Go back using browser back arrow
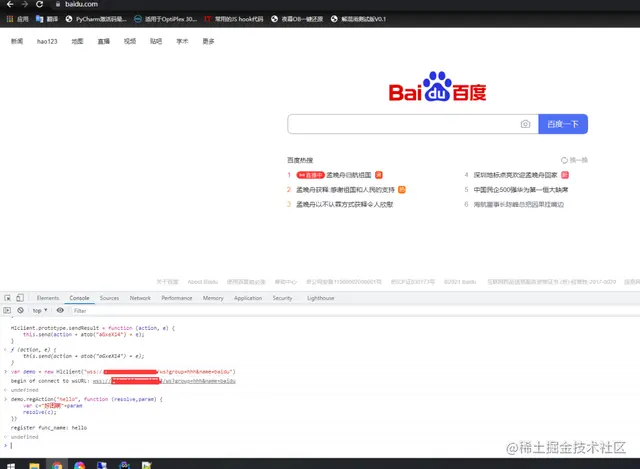 [10, 4]
